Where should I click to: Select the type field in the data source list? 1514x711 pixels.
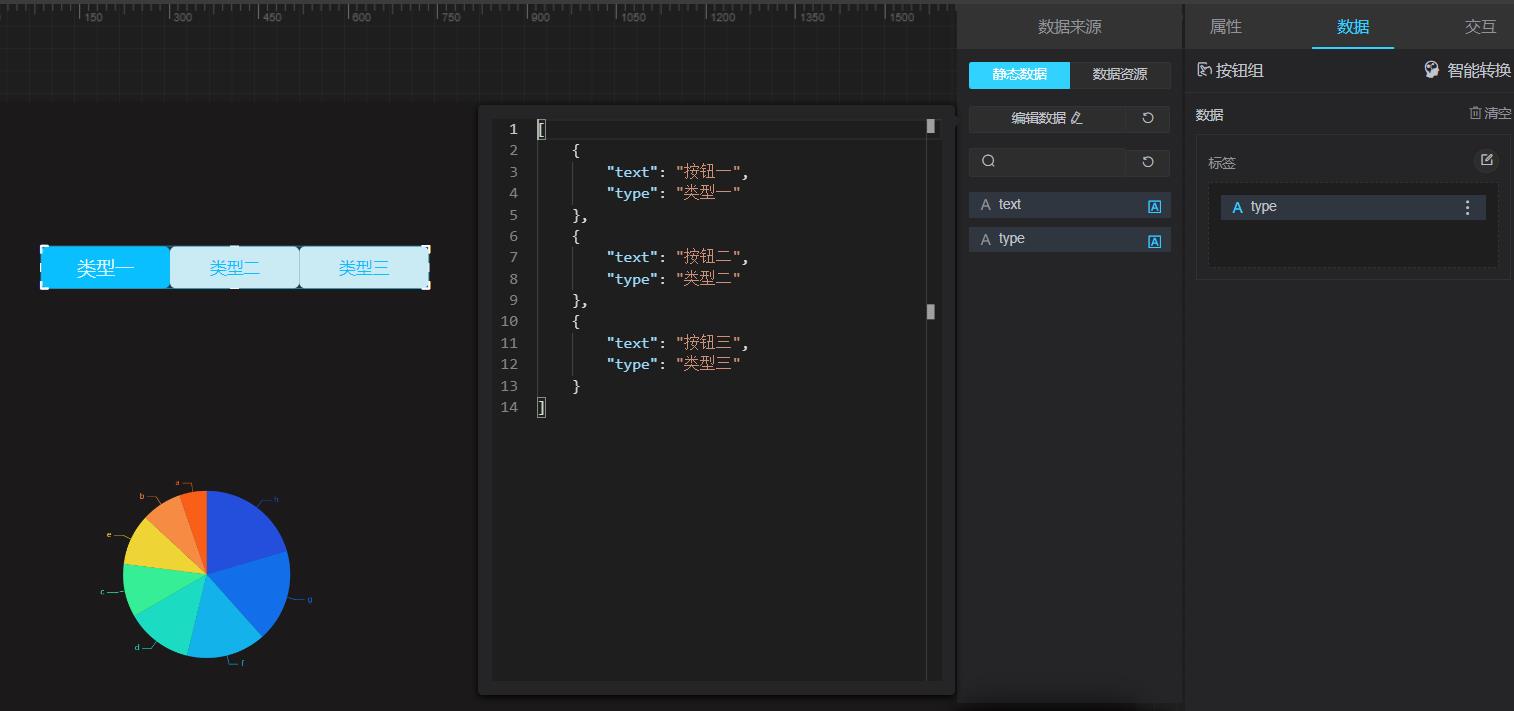click(x=1069, y=239)
